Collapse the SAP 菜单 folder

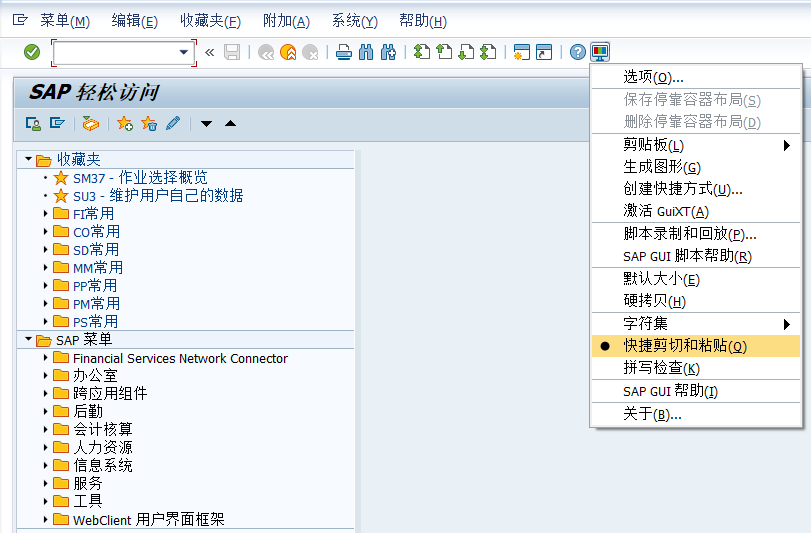28,339
